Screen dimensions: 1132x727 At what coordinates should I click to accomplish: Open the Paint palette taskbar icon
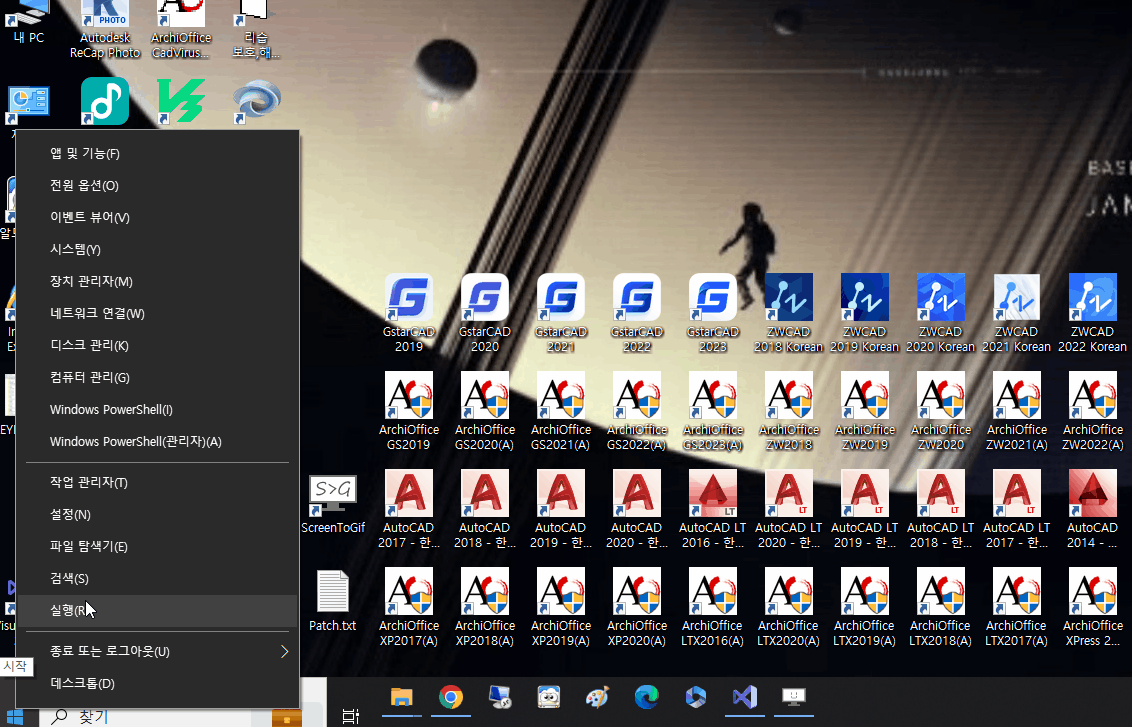pyautogui.click(x=597, y=697)
